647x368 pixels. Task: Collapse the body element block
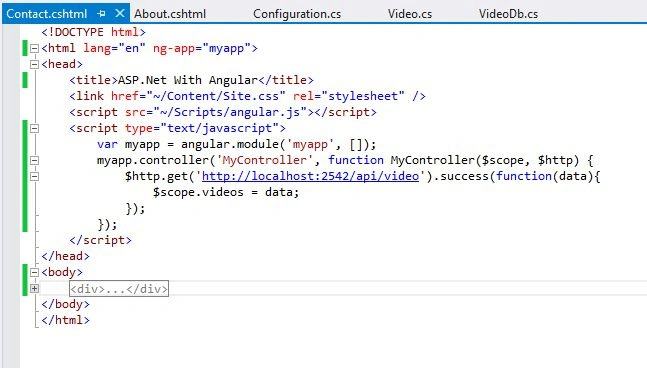tap(35, 272)
